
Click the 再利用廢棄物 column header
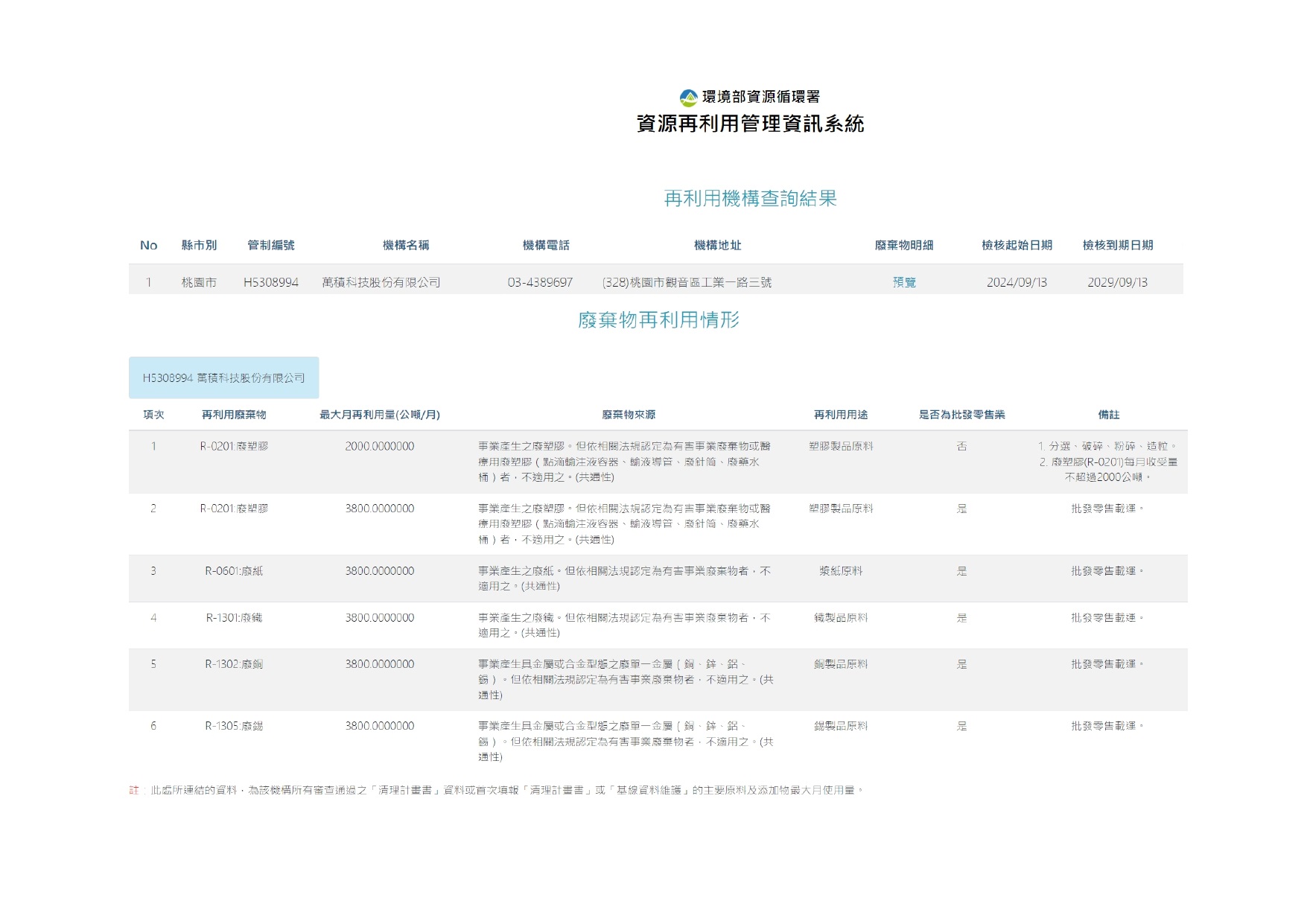(x=234, y=415)
